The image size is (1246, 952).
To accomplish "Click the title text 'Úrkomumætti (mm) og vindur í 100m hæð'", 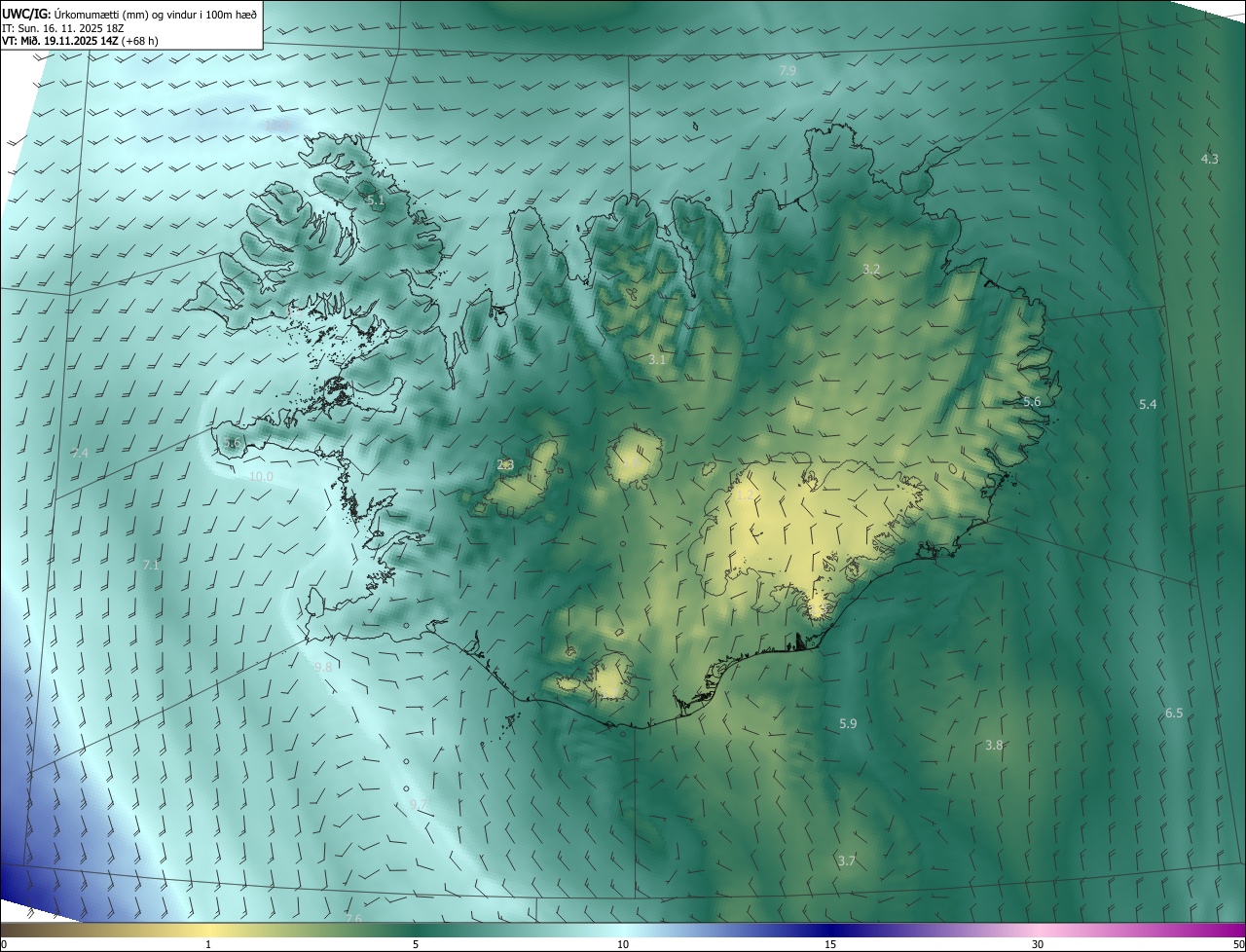I will tap(156, 14).
